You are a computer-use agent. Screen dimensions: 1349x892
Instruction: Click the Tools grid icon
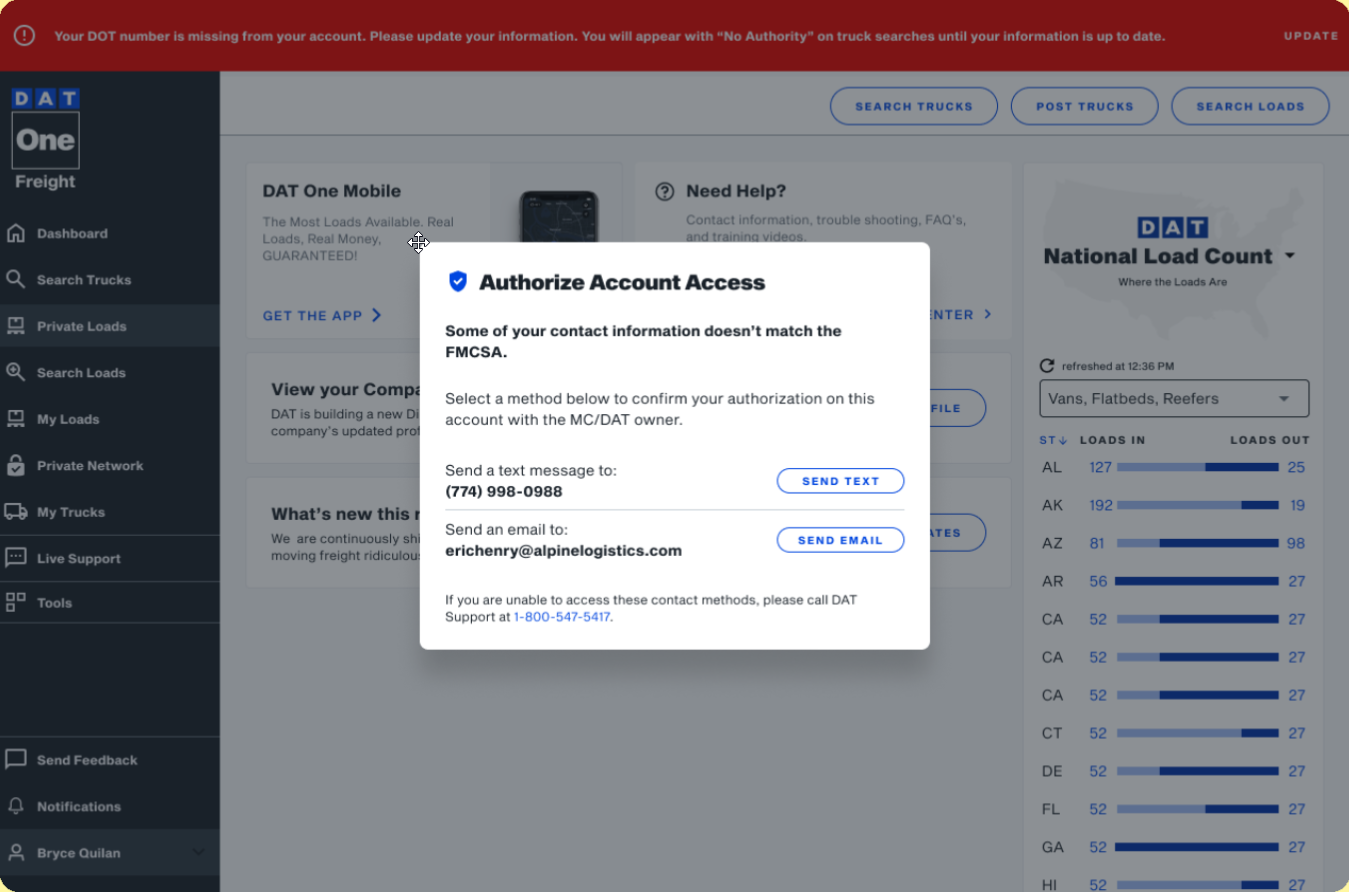point(15,602)
